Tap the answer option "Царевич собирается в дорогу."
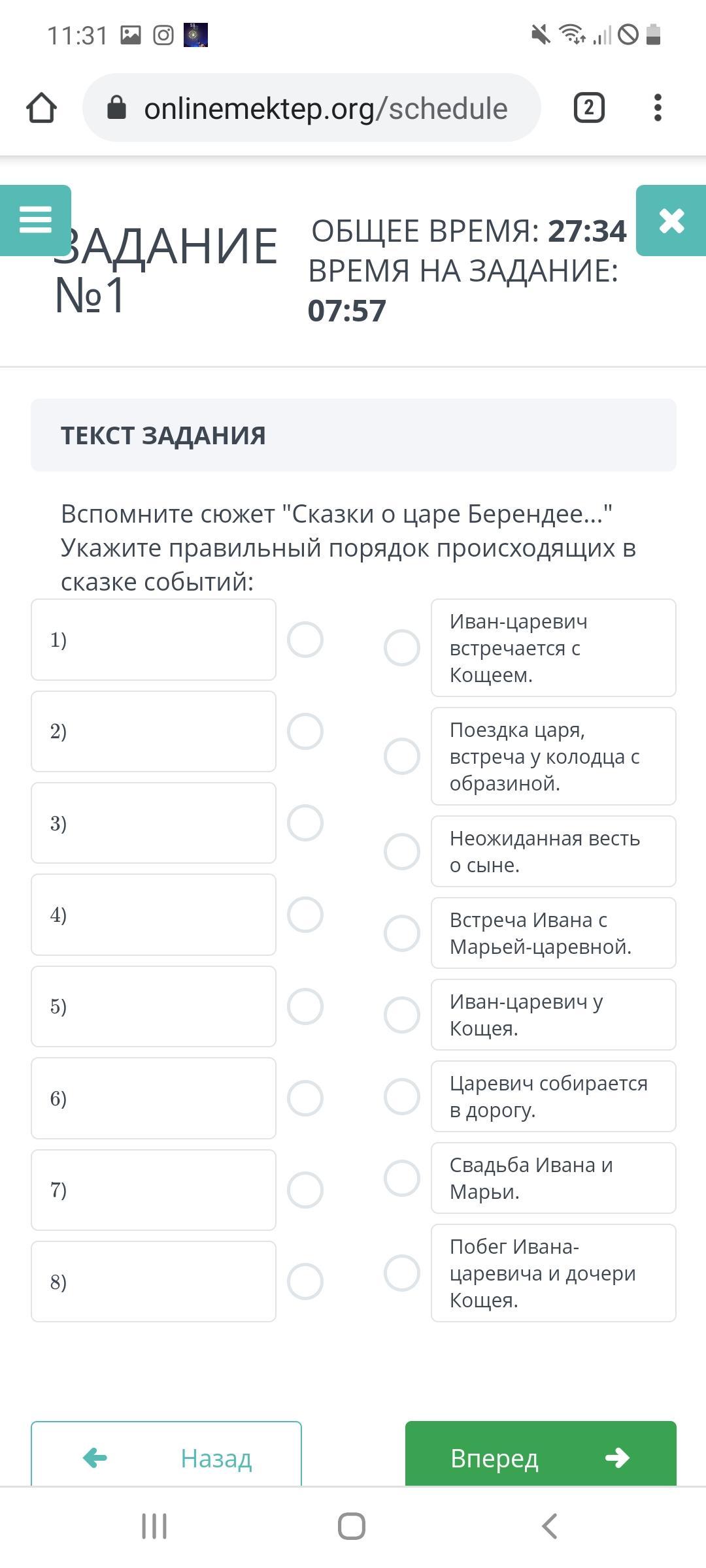 (x=553, y=1096)
